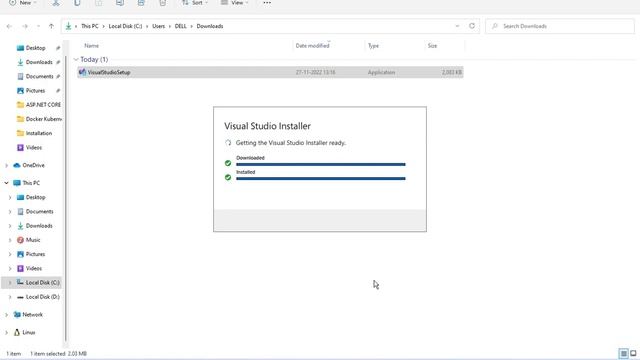Expand Videos under This PC
This screenshot has height=360, width=640.
(x=10, y=269)
